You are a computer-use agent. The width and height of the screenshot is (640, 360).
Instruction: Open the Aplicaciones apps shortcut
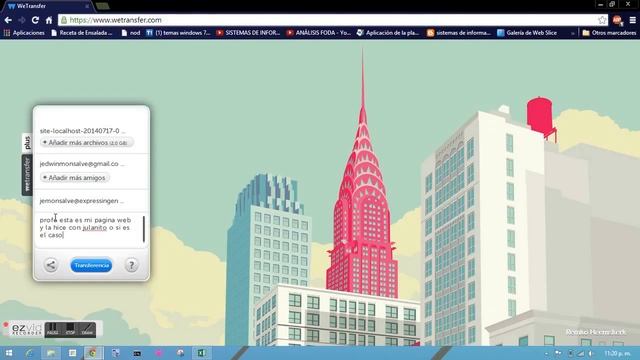(24, 33)
